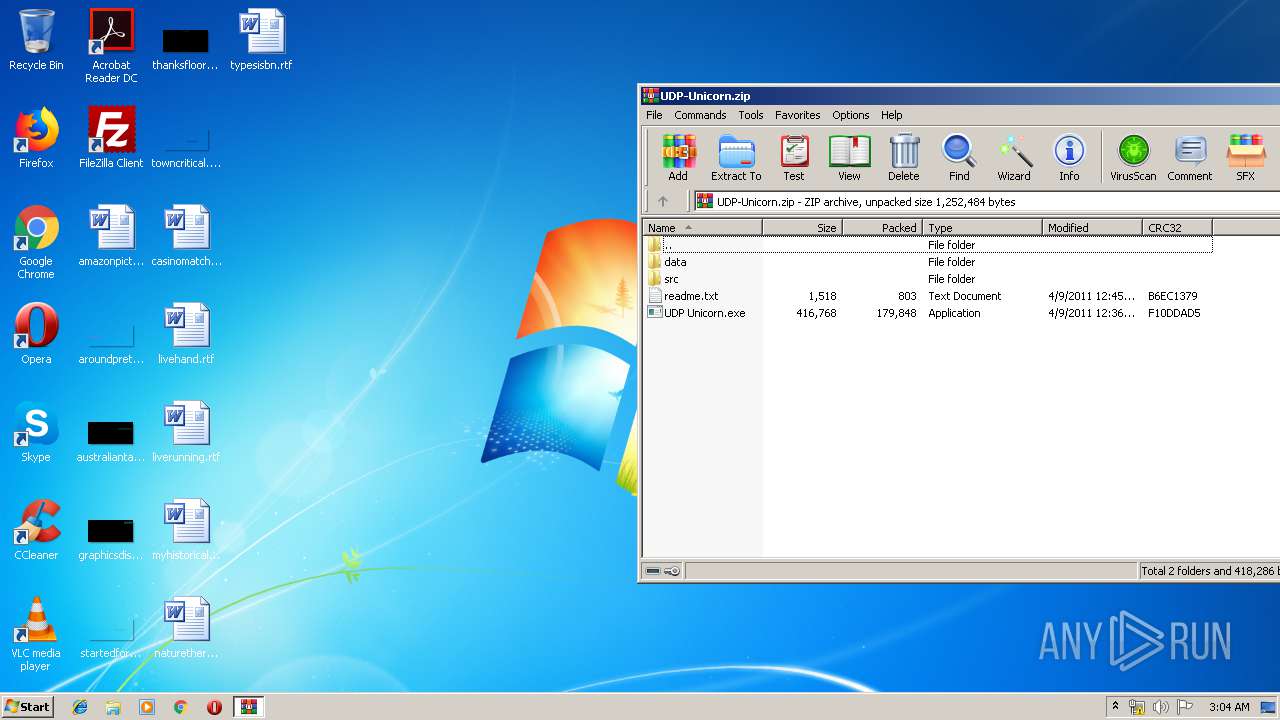Sort by the Packed column header
This screenshot has width=1280, height=720.
tap(882, 228)
